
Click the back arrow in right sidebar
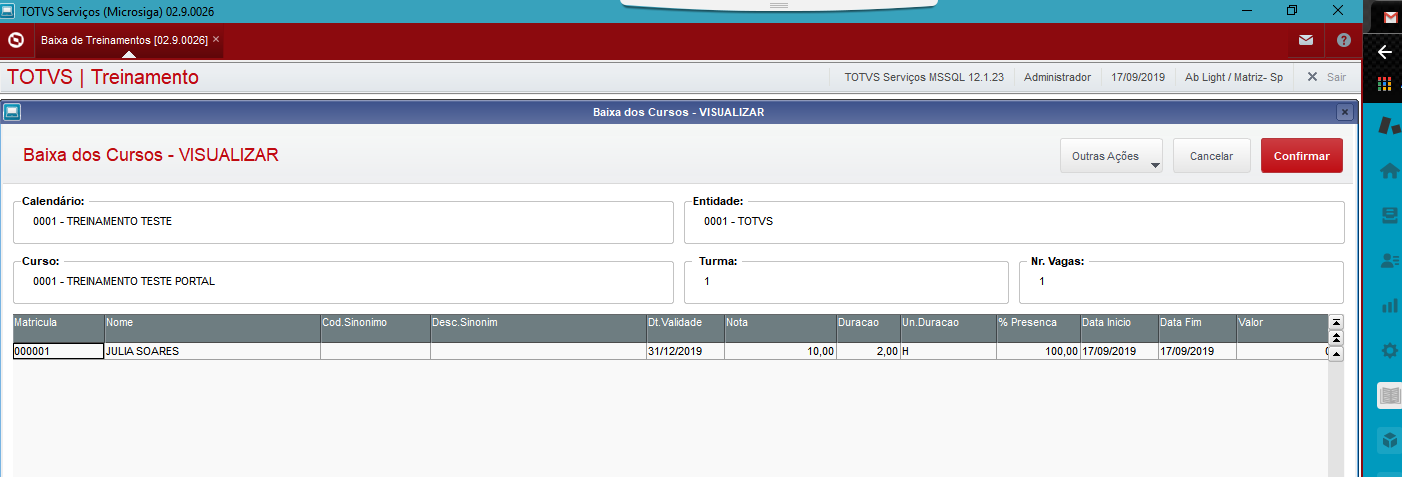click(x=1385, y=52)
